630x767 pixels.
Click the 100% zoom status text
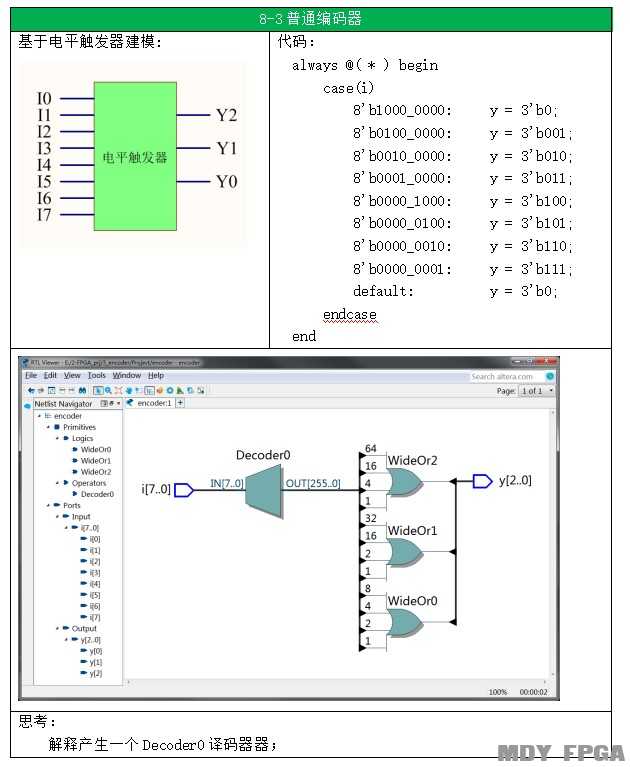498,692
